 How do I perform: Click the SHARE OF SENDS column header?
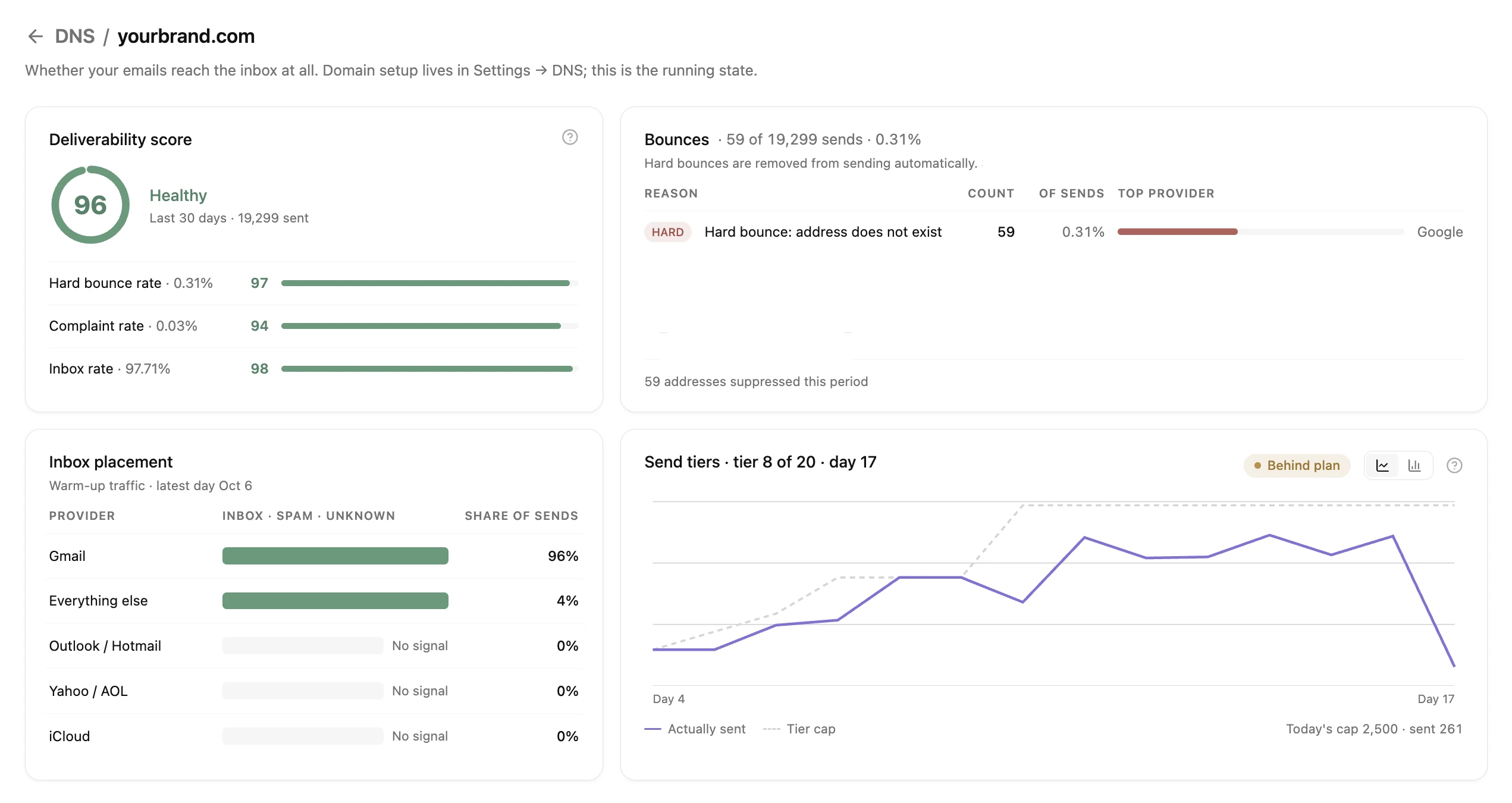tap(521, 516)
